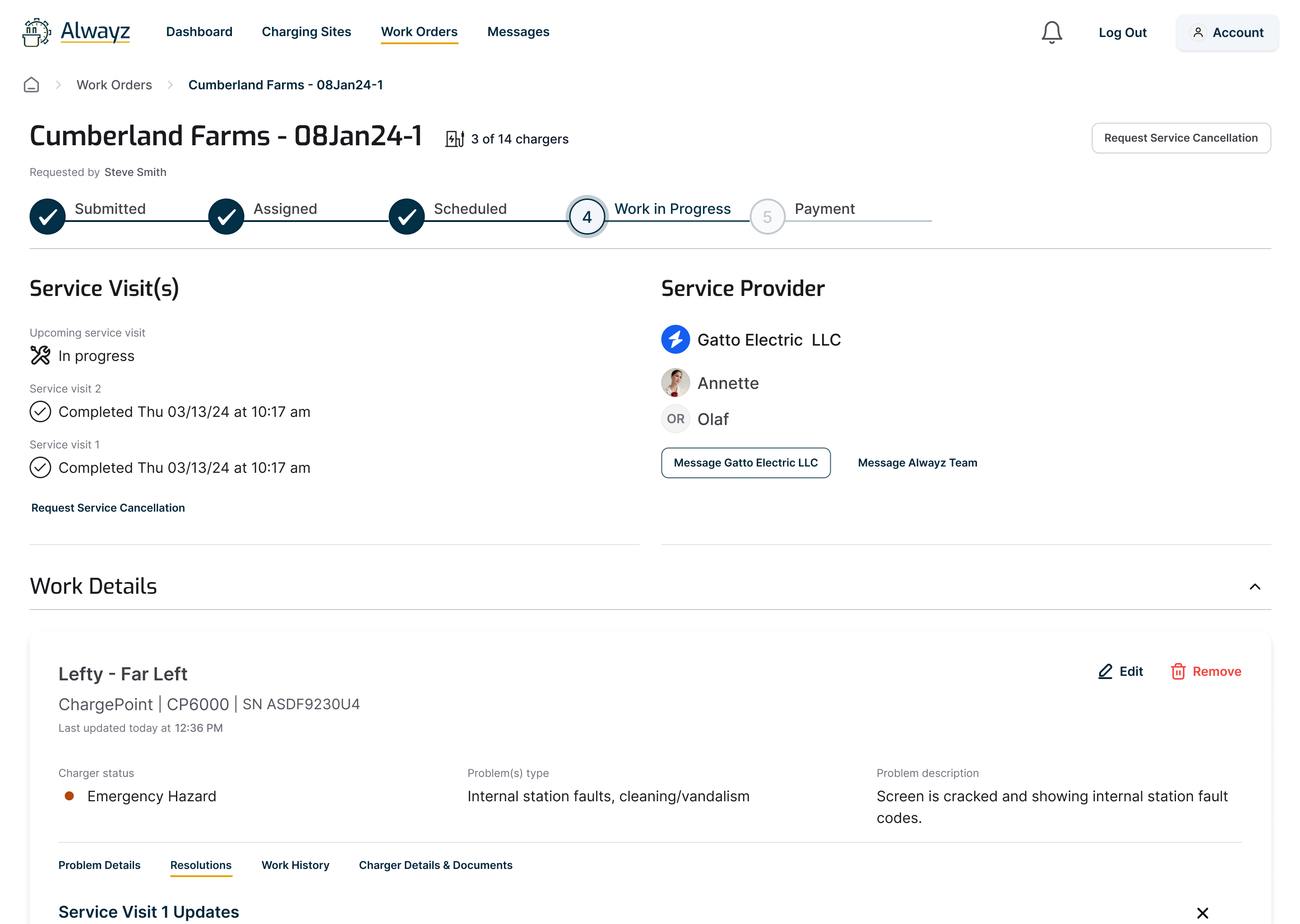
Task: Click the Account user icon
Action: click(1198, 32)
